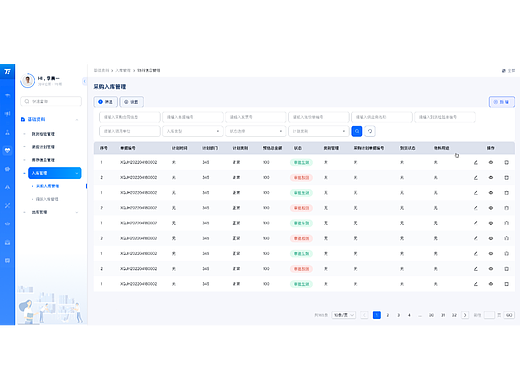Click the 新增 button at the top right
The image size is (520, 390).
(x=502, y=102)
